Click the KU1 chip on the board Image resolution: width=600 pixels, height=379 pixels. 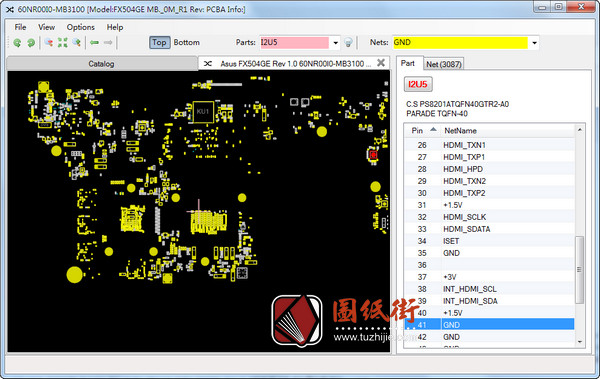[x=203, y=112]
